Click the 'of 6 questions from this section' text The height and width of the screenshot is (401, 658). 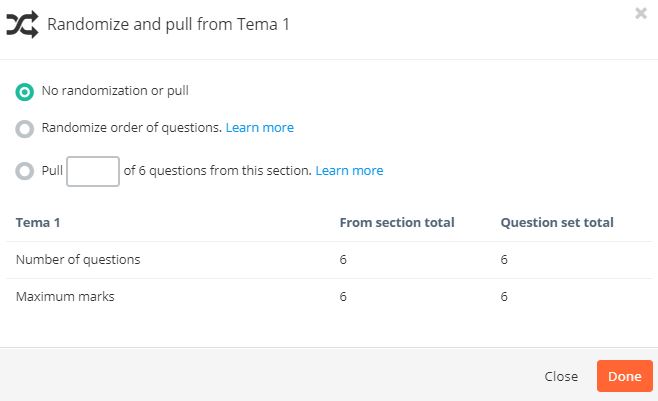coord(217,171)
